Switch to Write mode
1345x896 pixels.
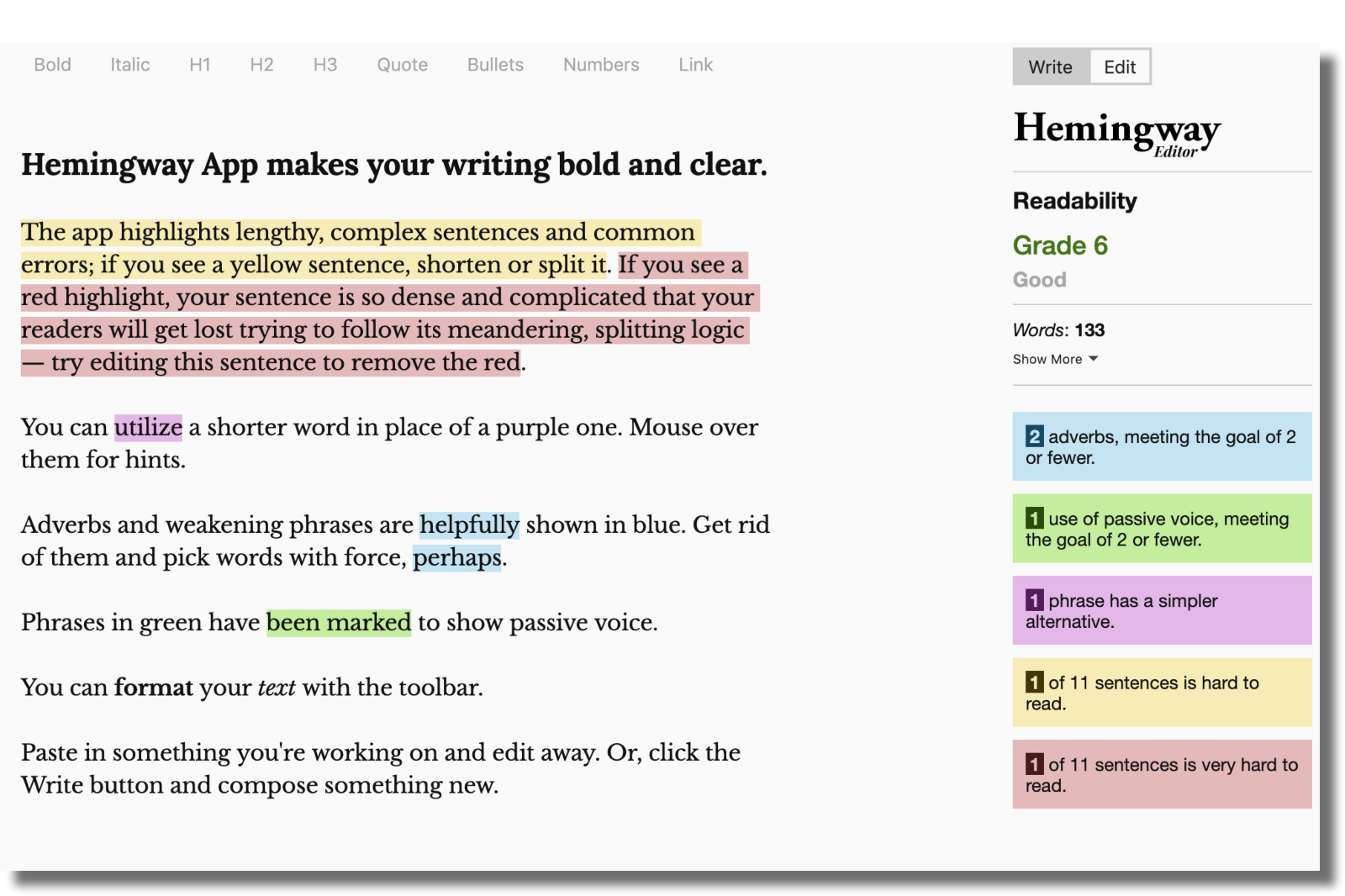coord(1051,67)
